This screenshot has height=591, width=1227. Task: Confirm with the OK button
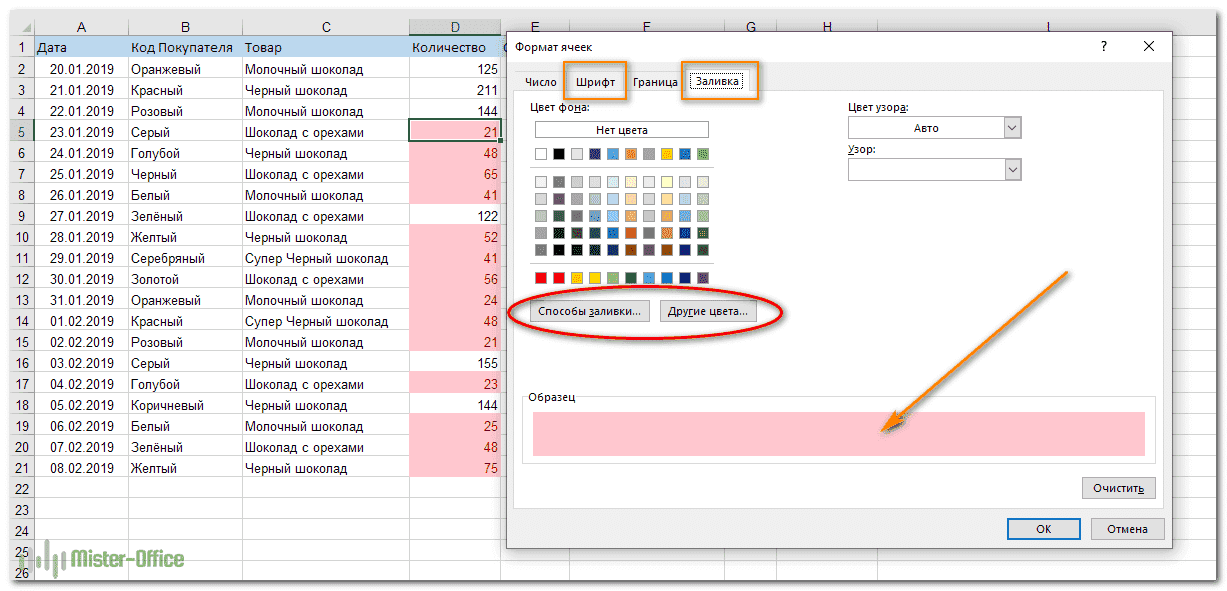(x=1043, y=529)
